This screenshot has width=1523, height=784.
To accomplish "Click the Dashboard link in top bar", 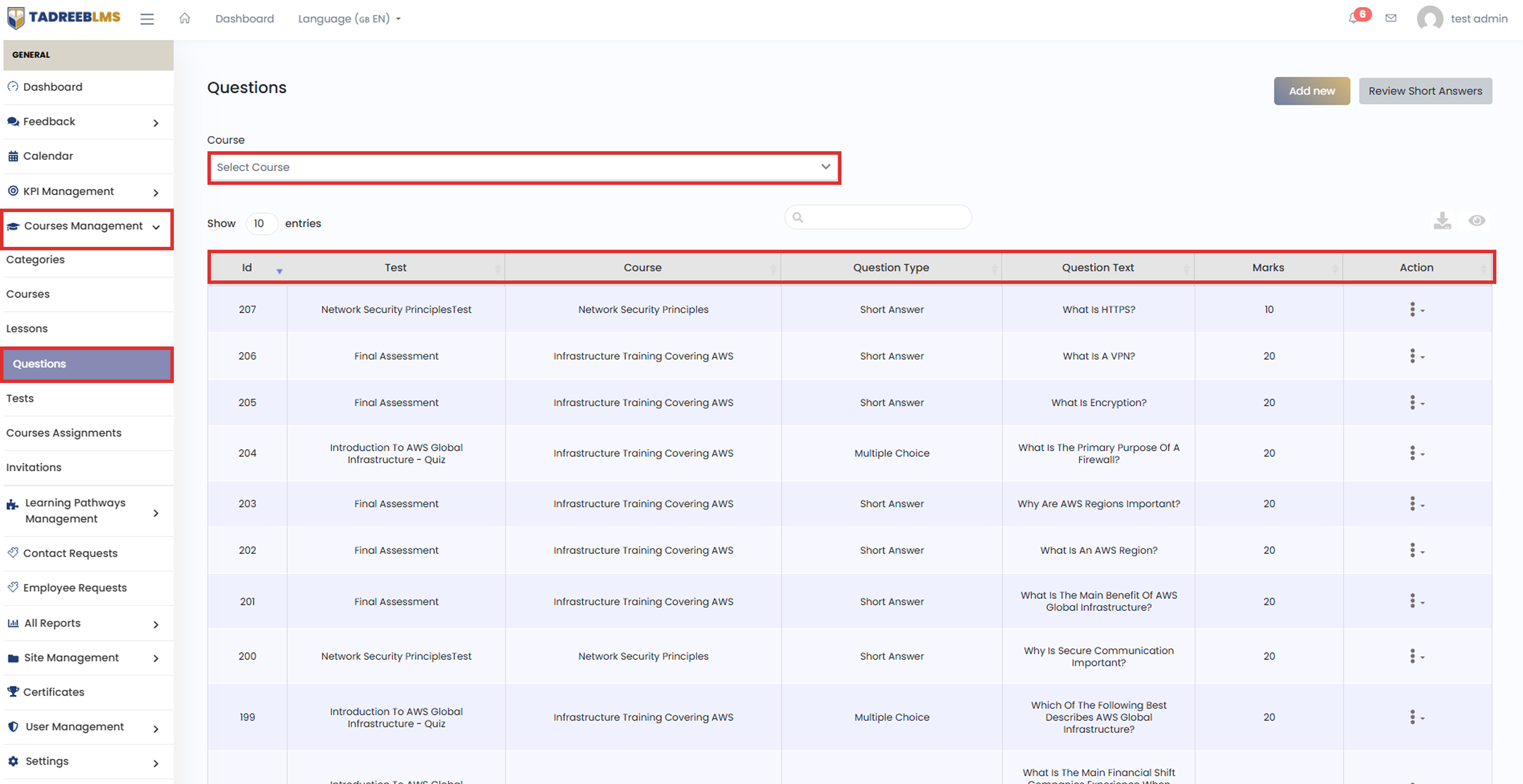I will pyautogui.click(x=245, y=18).
